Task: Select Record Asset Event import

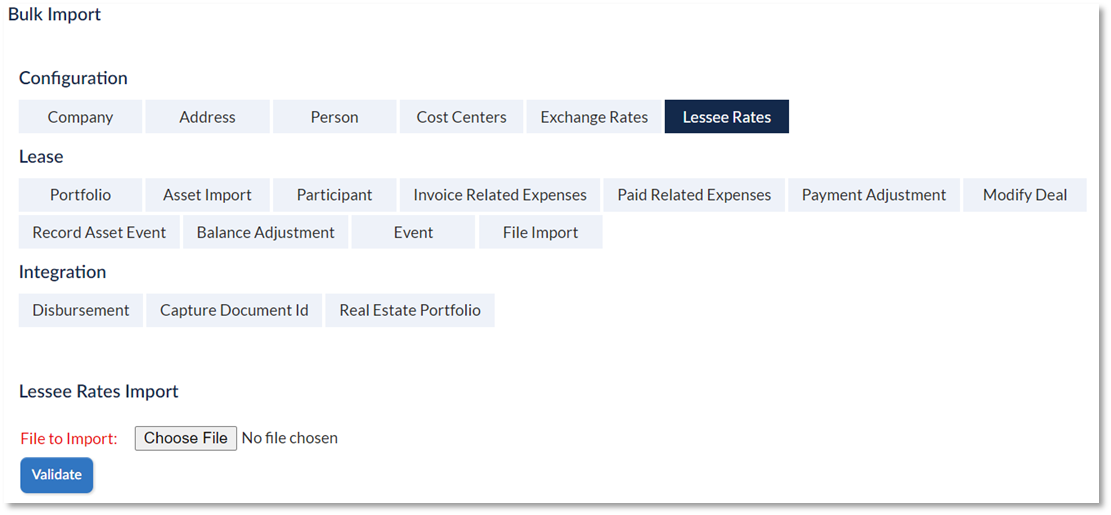Action: [99, 232]
